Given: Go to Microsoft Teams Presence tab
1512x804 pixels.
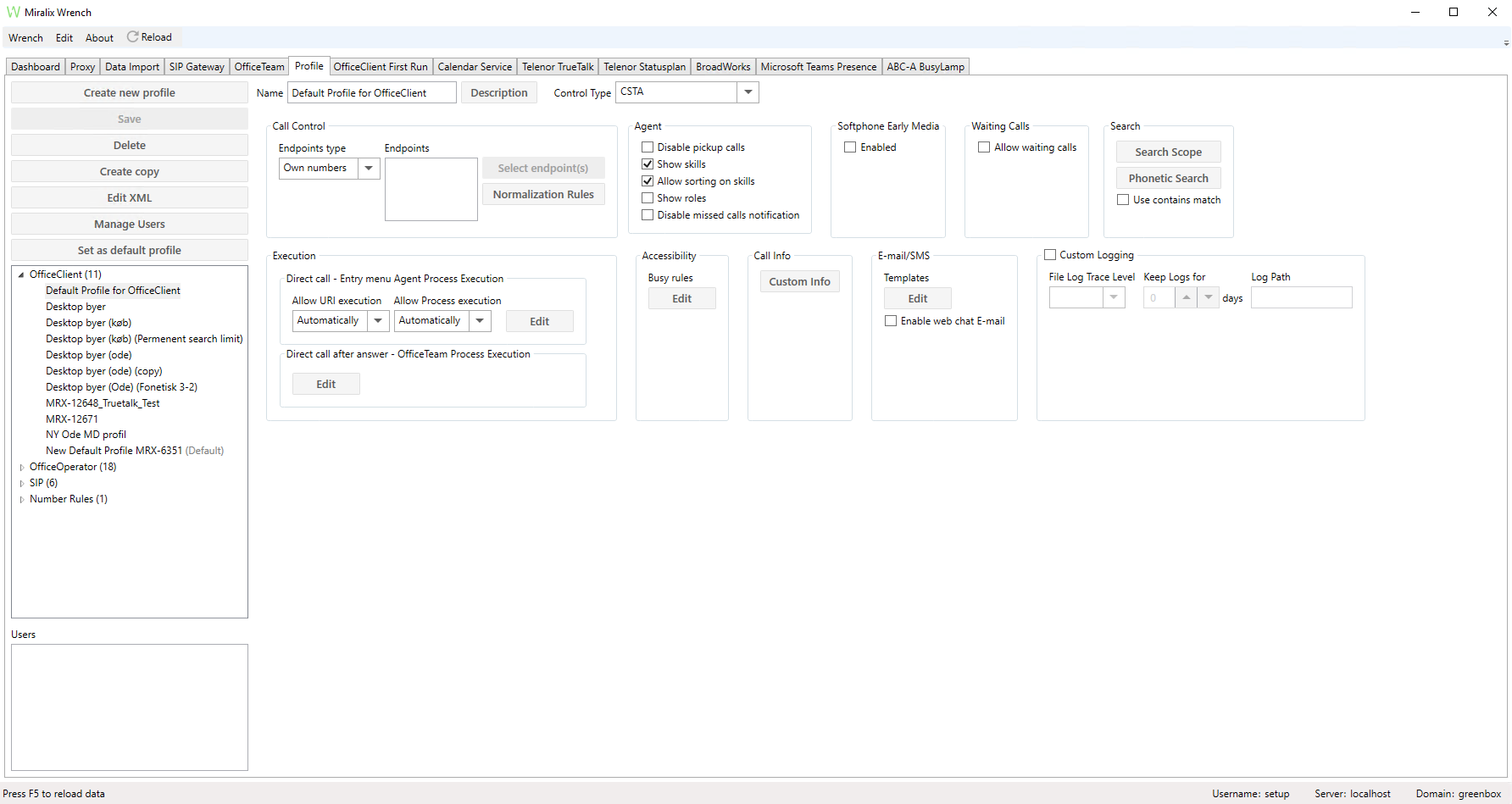Looking at the screenshot, I should [x=819, y=67].
